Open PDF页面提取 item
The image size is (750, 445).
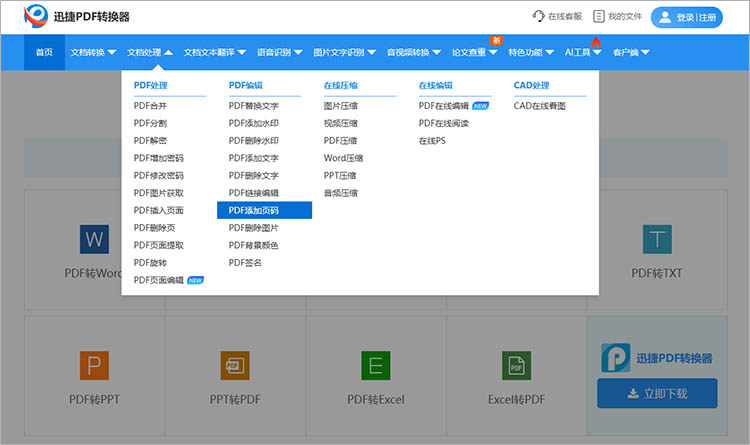[x=158, y=245]
